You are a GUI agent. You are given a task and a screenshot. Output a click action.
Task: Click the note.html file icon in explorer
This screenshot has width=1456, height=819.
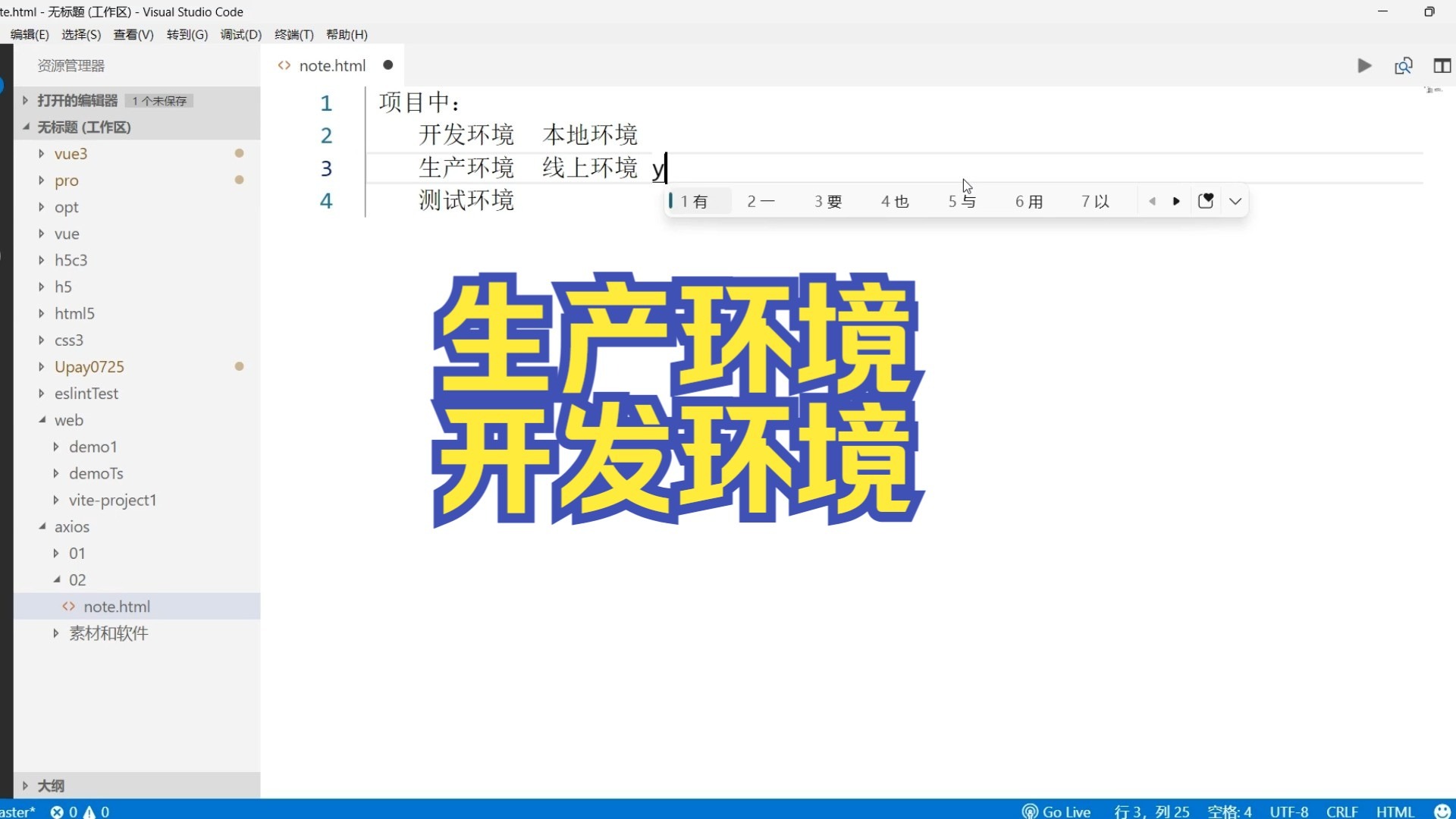coord(69,607)
